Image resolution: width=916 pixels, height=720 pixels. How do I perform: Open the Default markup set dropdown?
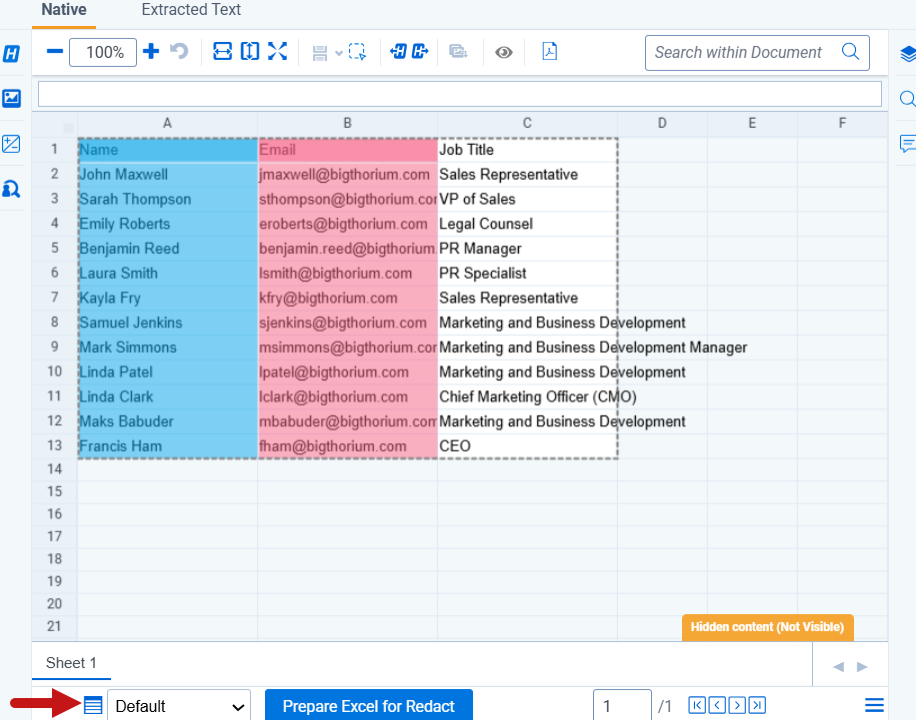tap(179, 706)
